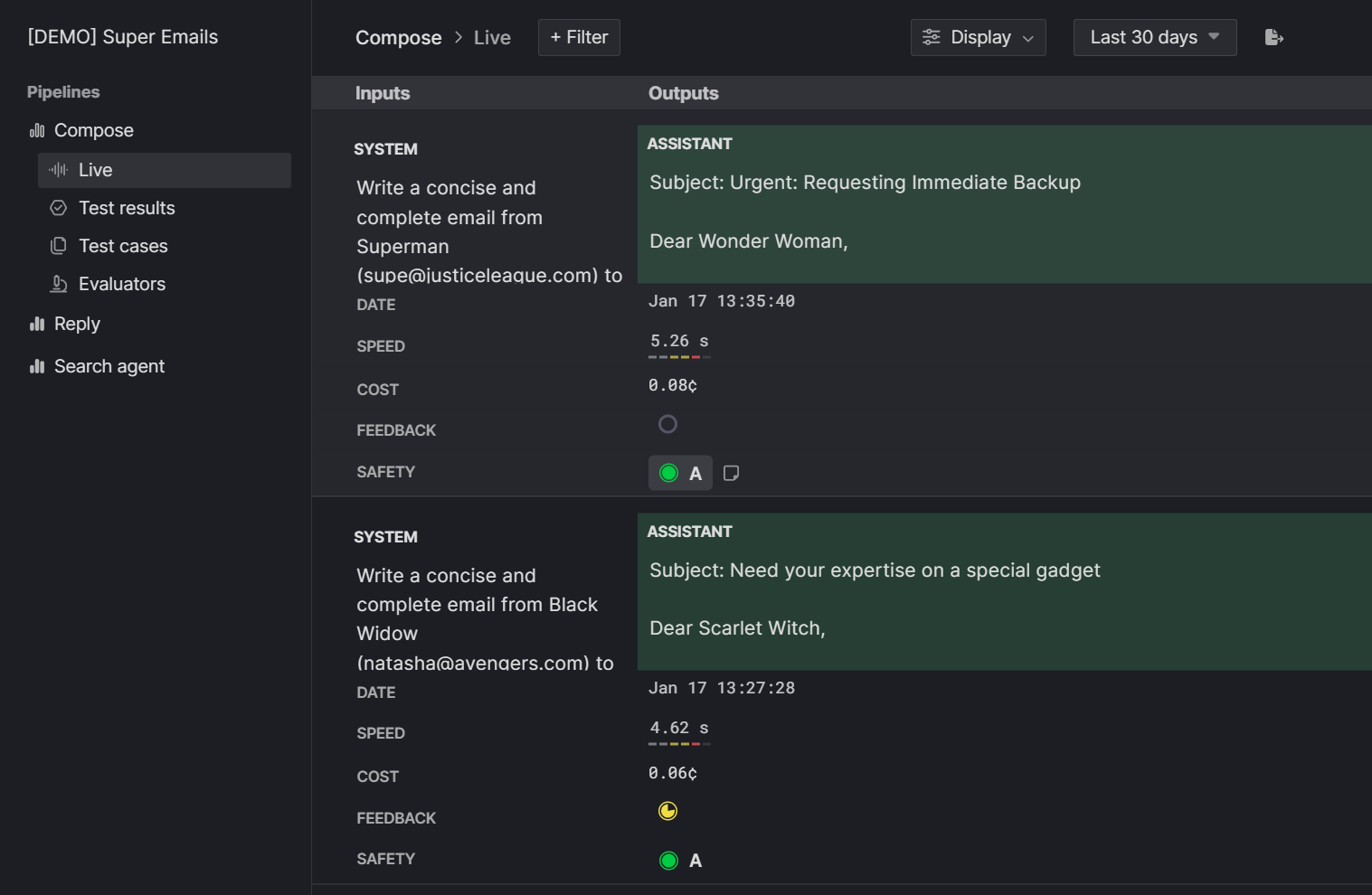This screenshot has height=895, width=1372.
Task: Open the Need your expertise on a special gadget output
Action: (1004, 591)
